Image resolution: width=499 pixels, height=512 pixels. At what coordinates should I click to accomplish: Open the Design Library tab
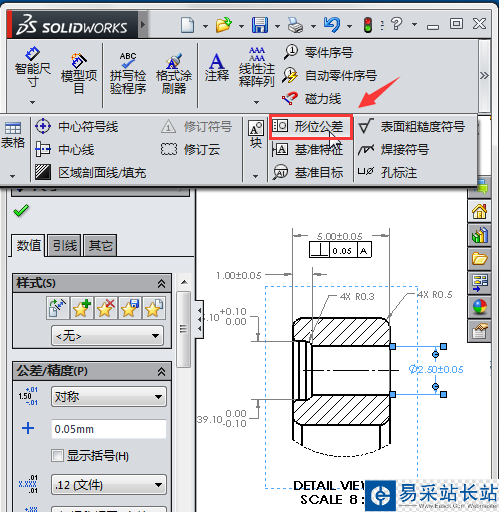pos(479,235)
